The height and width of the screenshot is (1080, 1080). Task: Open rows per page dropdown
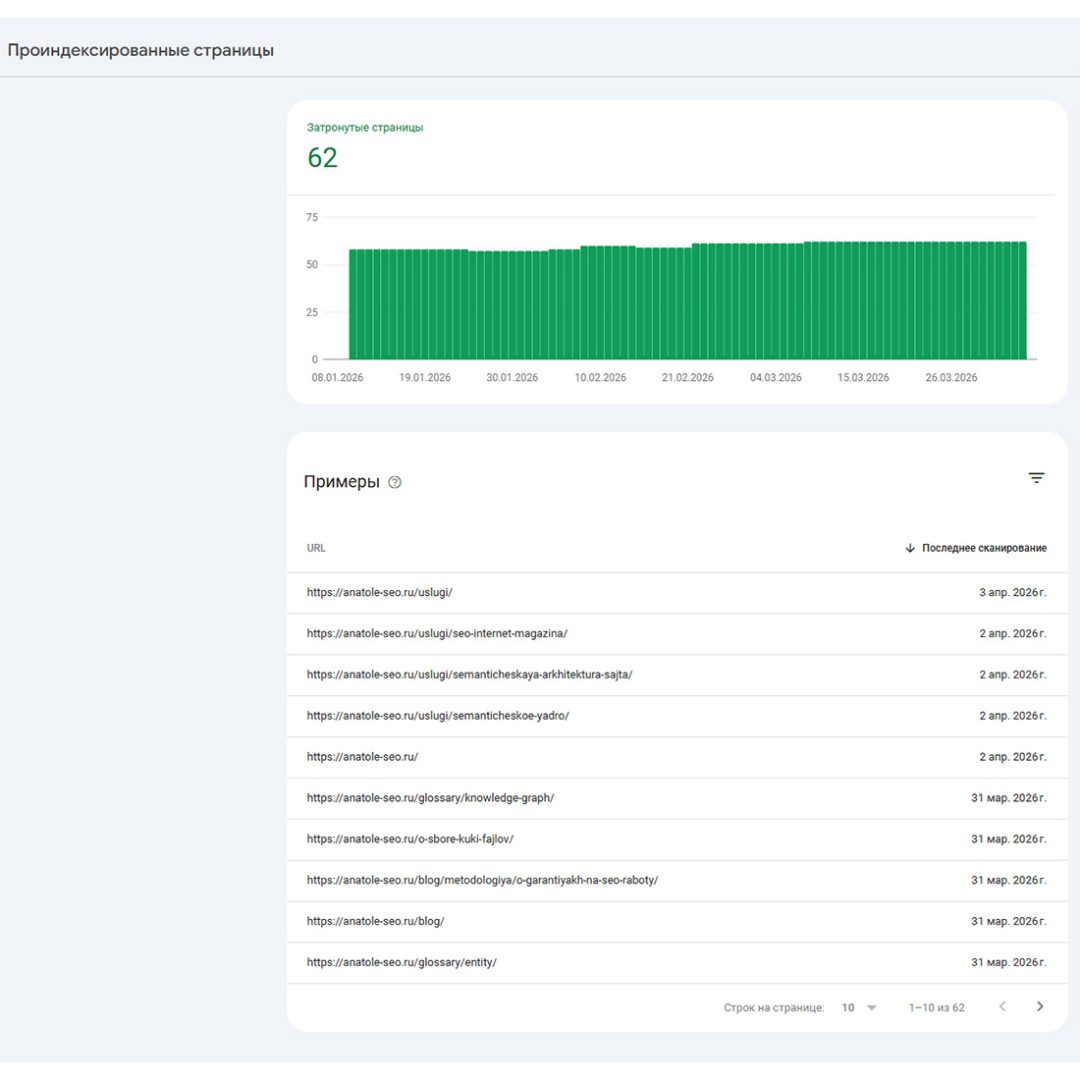pos(858,1007)
